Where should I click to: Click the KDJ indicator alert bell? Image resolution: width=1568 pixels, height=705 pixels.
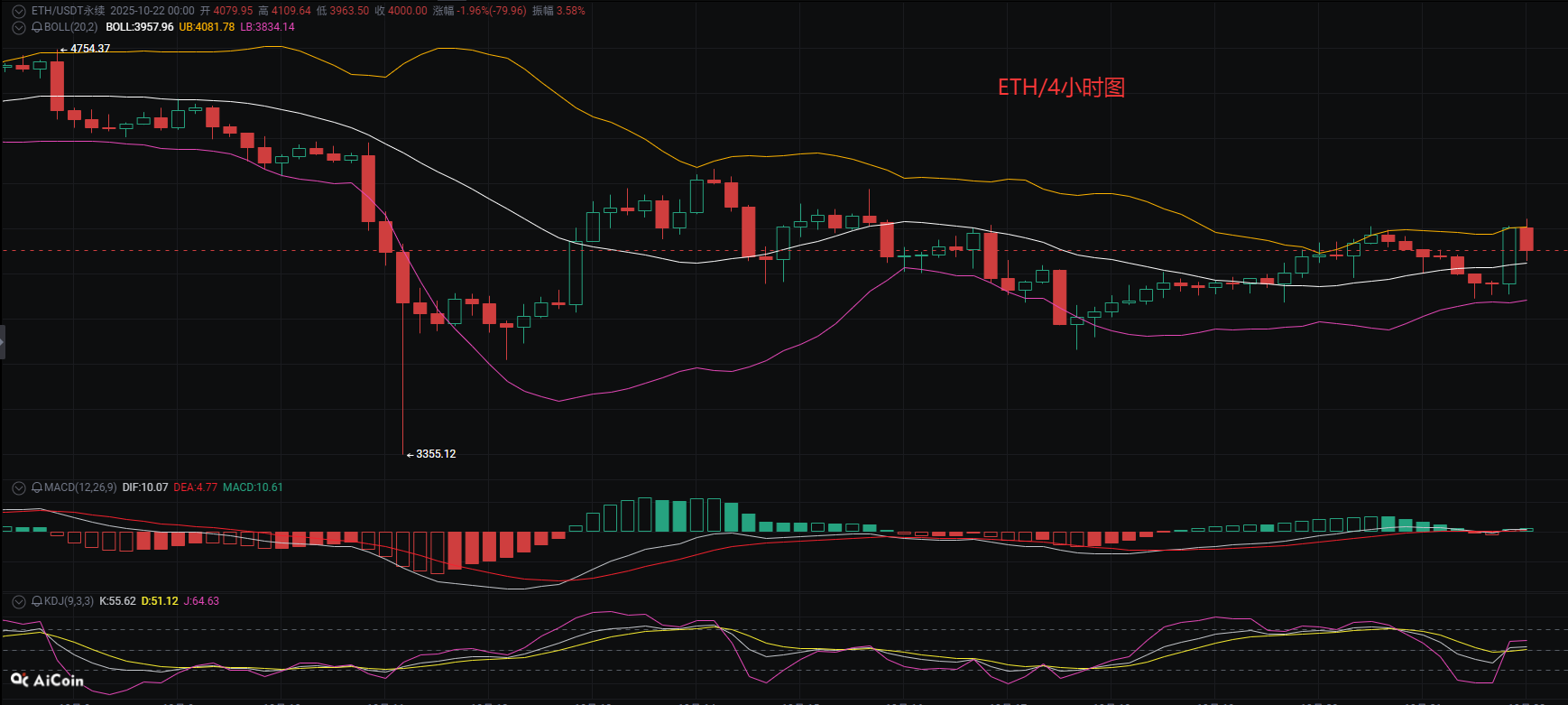(37, 601)
